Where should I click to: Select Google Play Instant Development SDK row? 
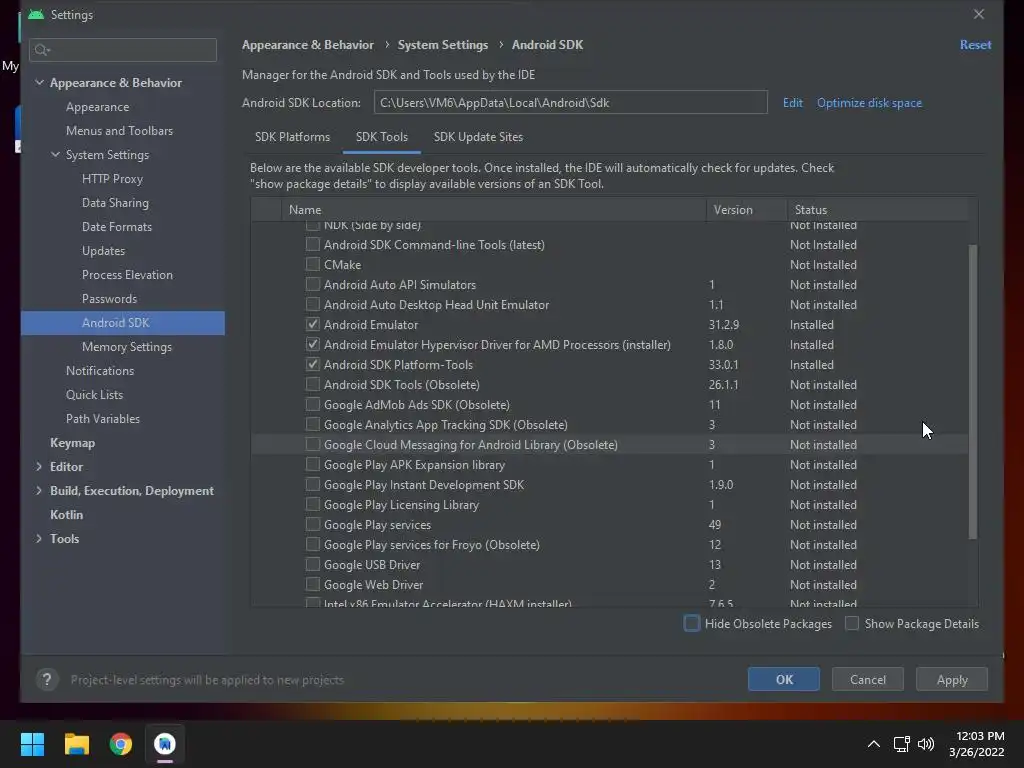pos(609,485)
